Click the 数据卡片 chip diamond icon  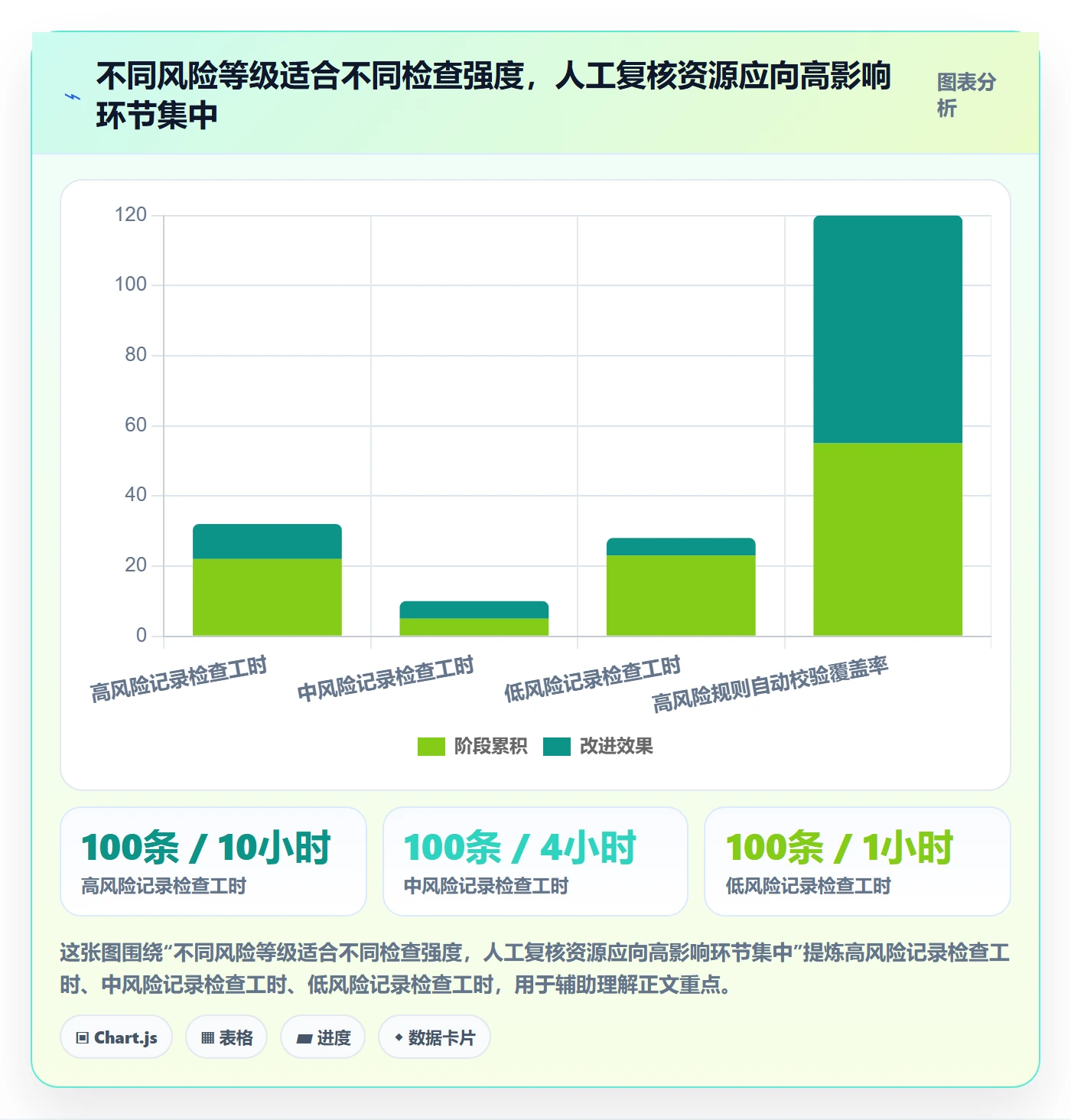coord(399,1037)
